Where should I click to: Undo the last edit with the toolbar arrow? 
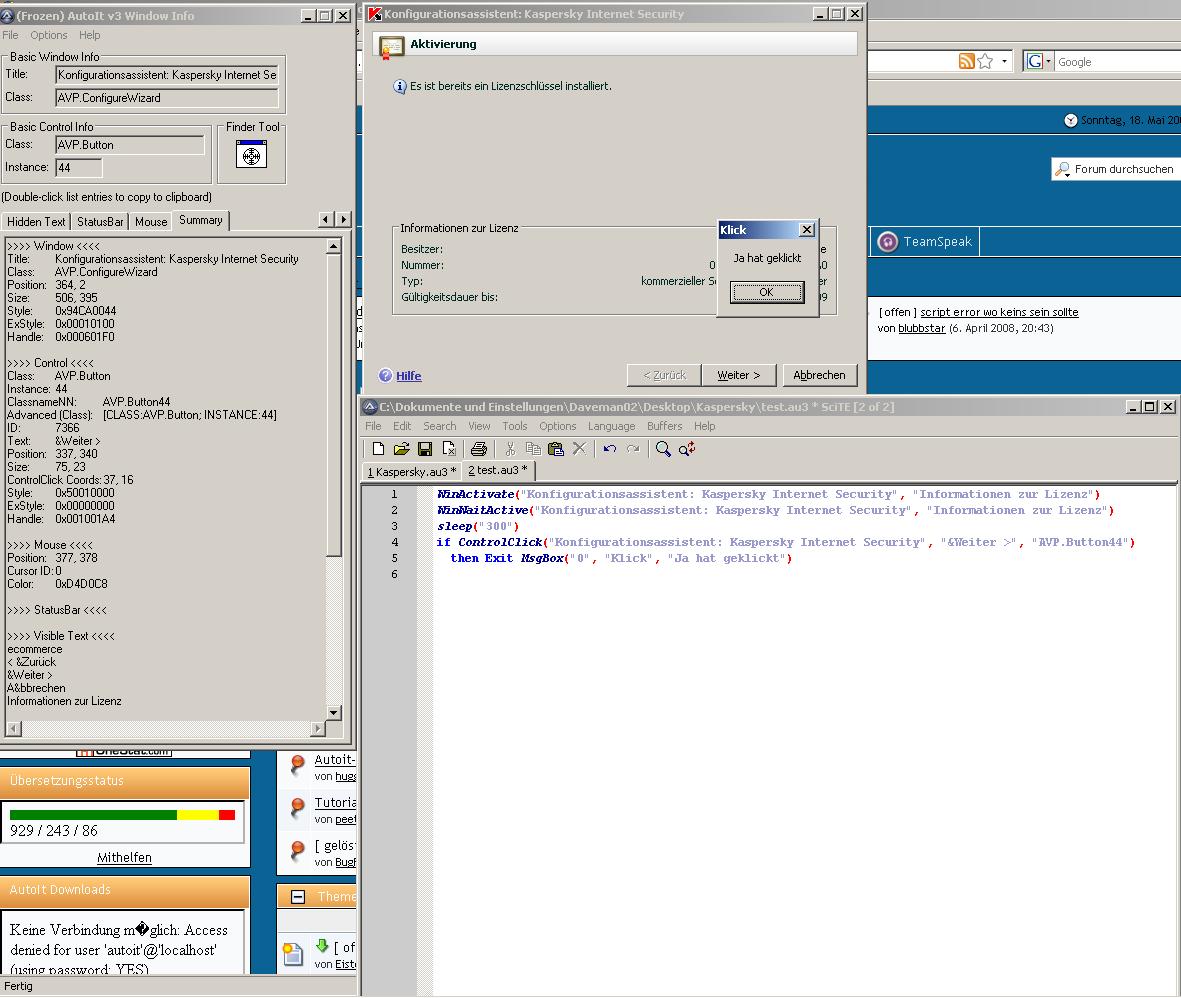tap(609, 449)
